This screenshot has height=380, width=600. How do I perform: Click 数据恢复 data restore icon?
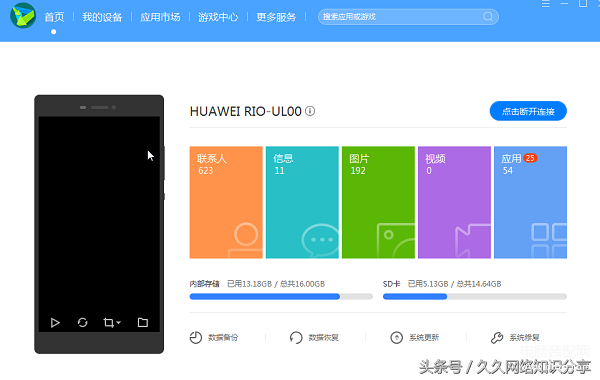(296, 338)
